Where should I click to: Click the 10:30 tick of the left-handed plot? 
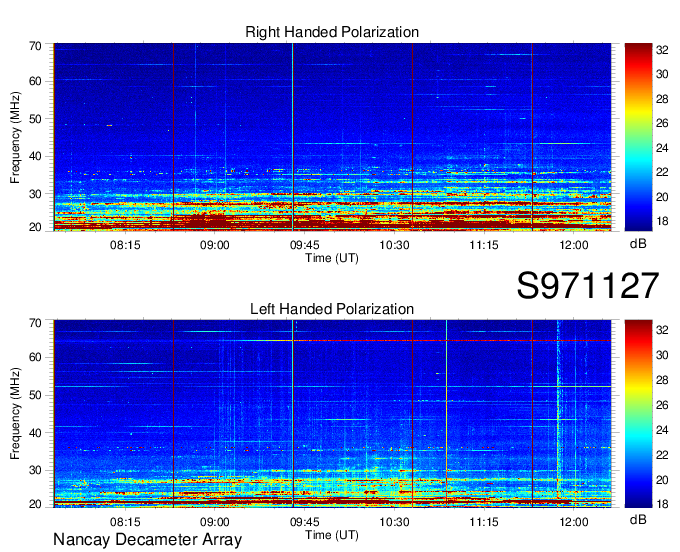(x=394, y=521)
